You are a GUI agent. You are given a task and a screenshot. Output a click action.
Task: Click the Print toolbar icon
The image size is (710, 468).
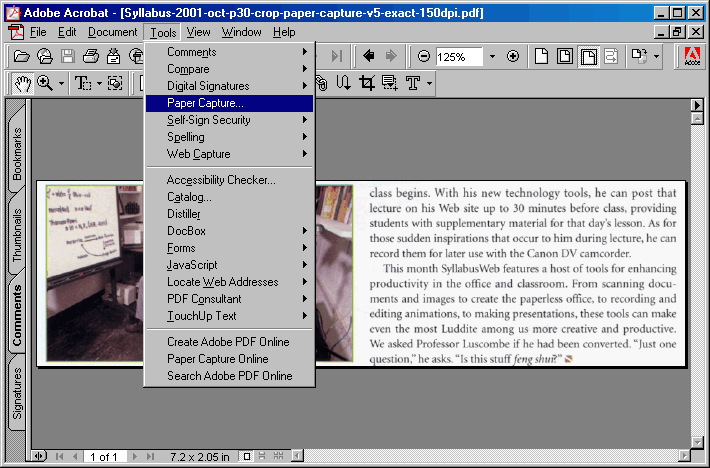(91, 56)
